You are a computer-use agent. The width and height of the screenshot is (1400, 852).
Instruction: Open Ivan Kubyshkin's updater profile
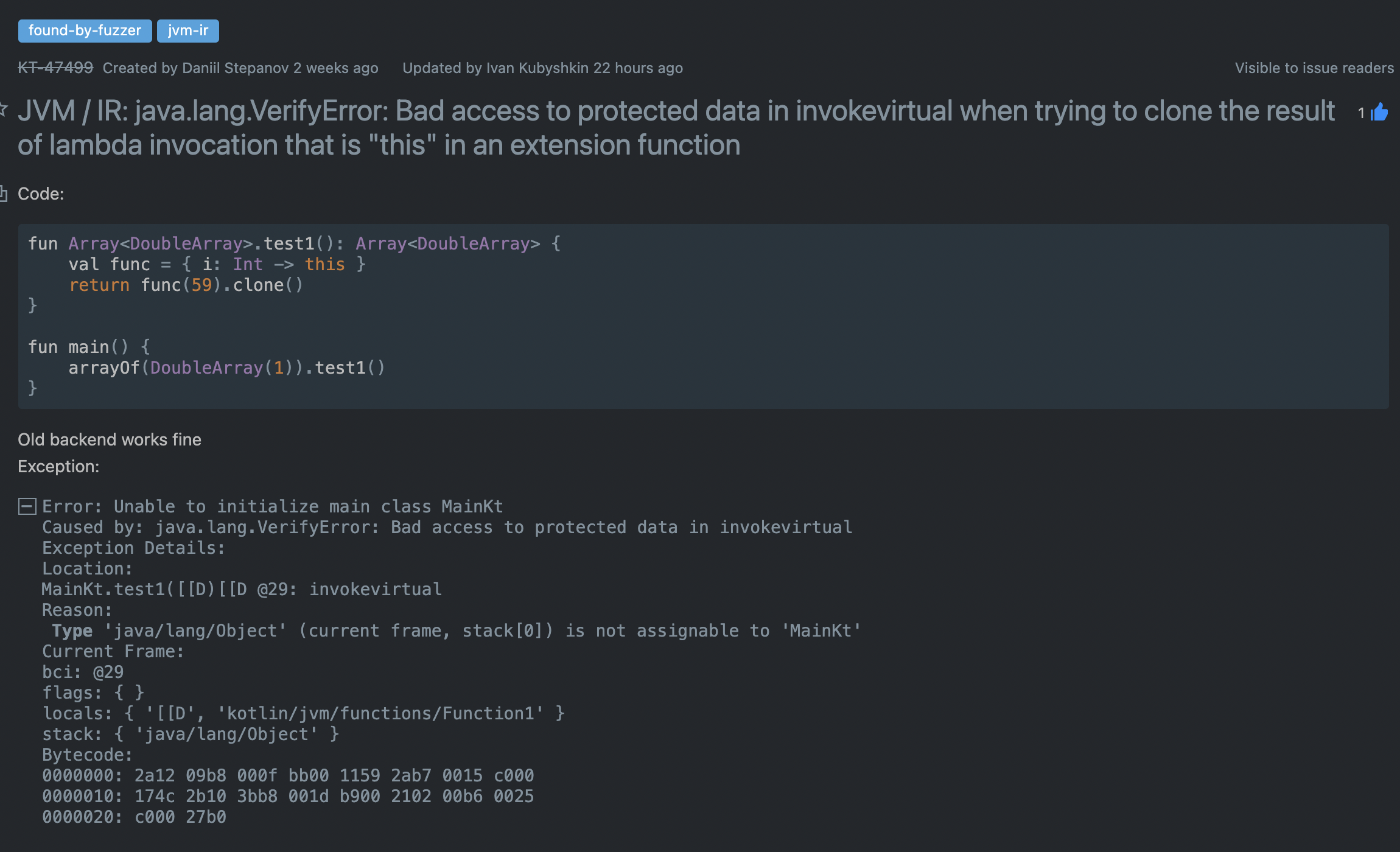(x=537, y=68)
